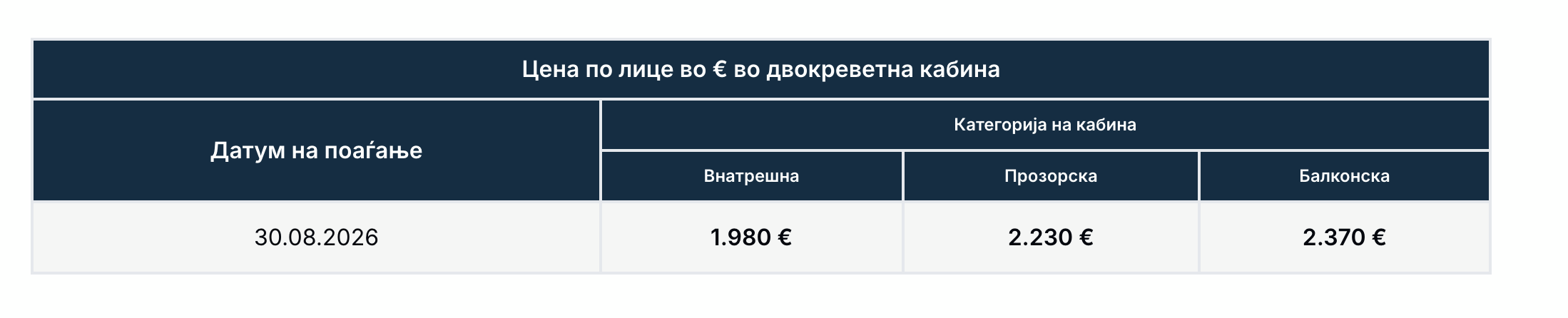Select the 2.370 € balcony cabin price

click(x=1344, y=237)
